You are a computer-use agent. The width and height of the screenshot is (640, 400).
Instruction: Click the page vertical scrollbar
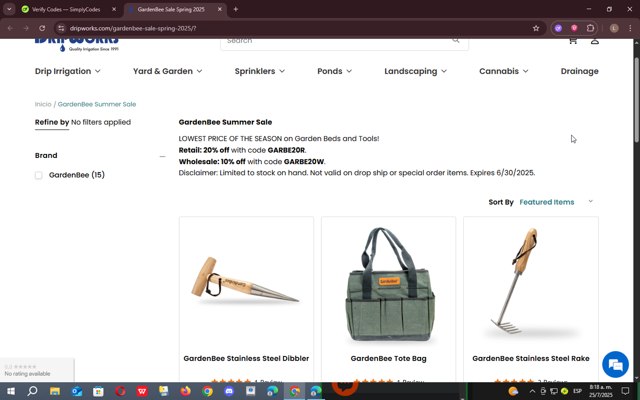coord(636,100)
